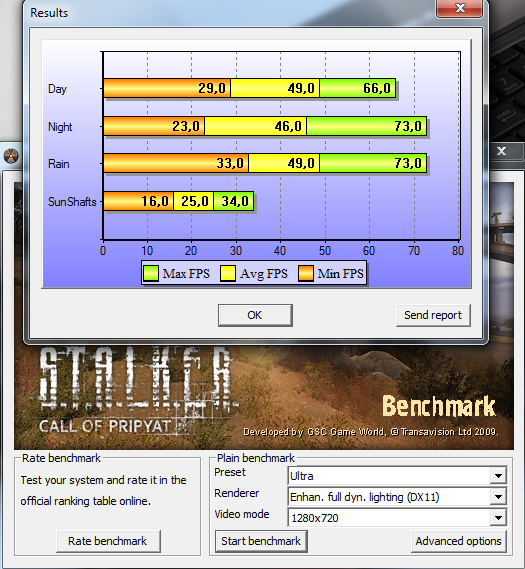Click the Send report button

[433, 315]
